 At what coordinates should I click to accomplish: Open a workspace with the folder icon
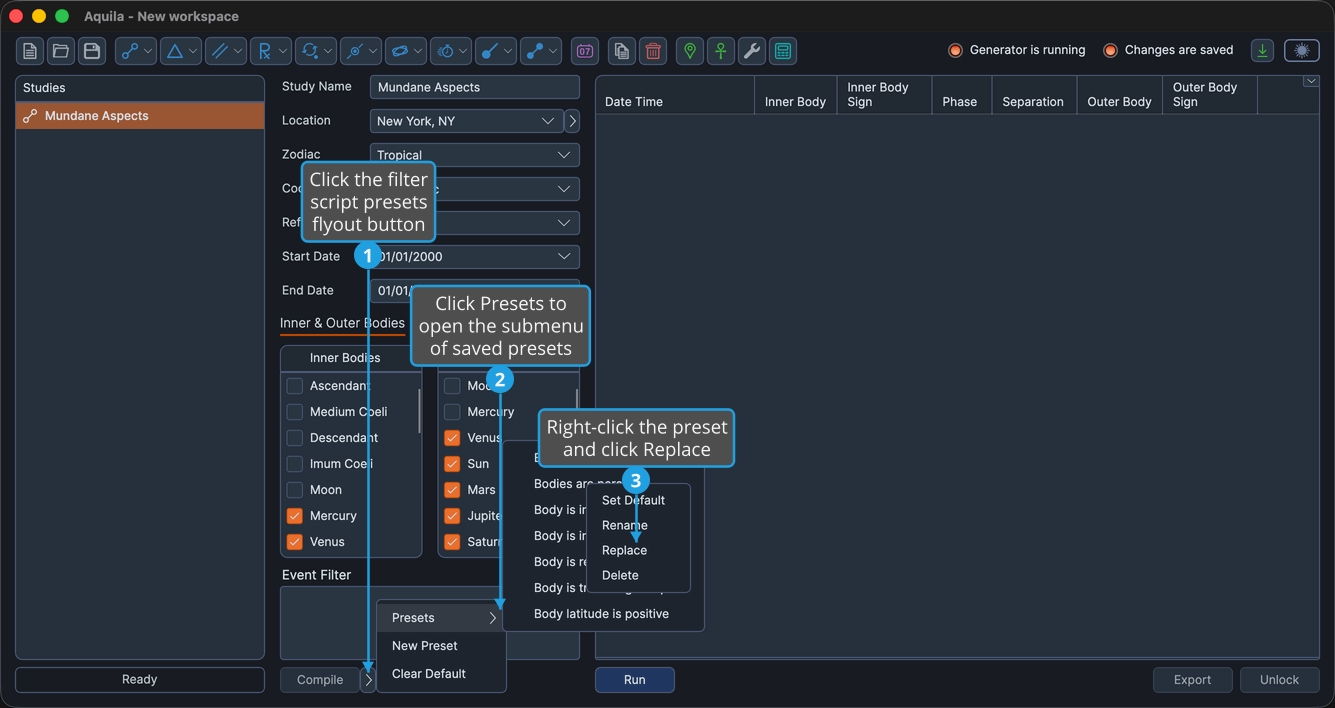(61, 51)
